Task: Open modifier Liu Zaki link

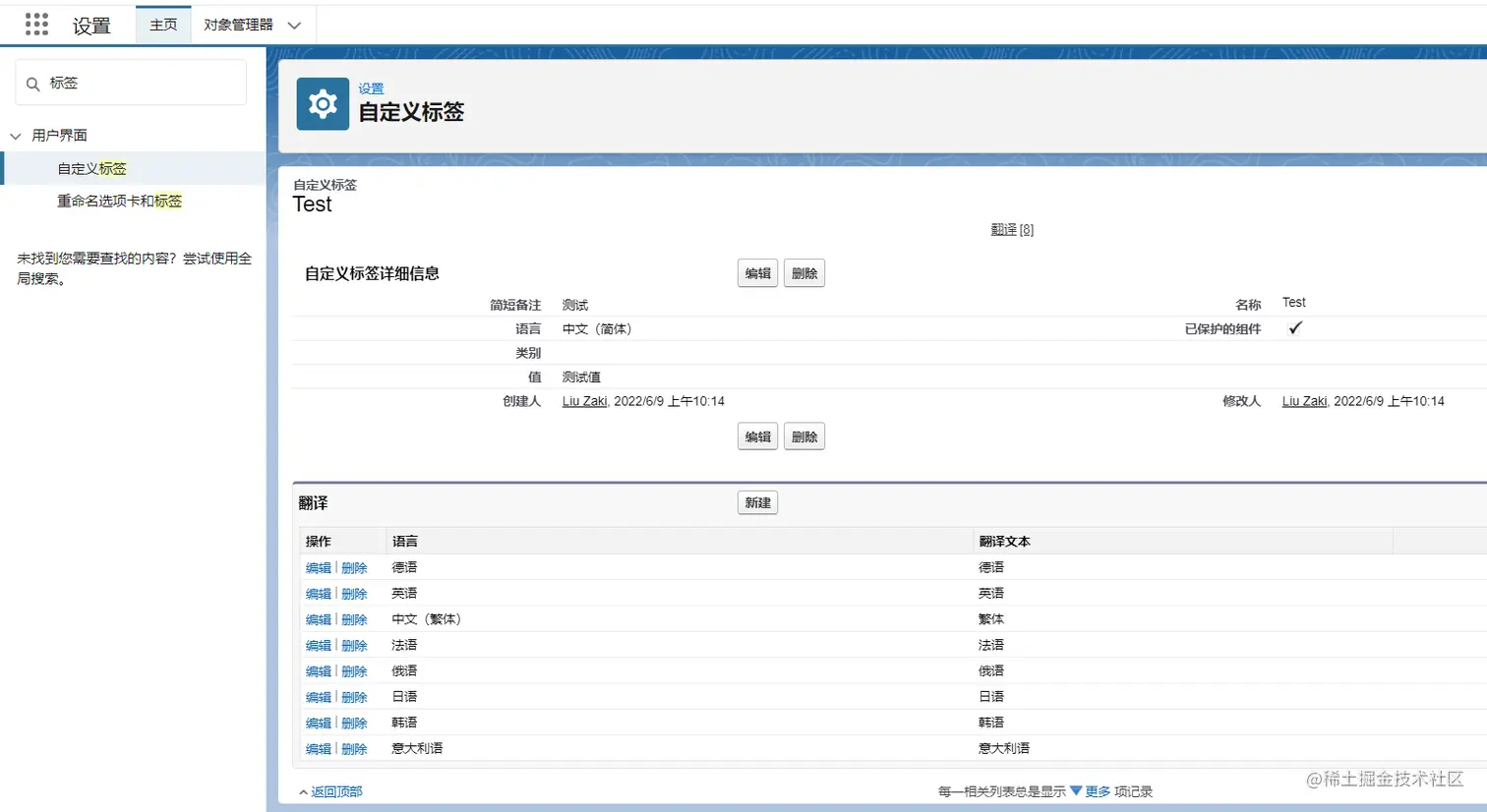Action: (x=1304, y=401)
